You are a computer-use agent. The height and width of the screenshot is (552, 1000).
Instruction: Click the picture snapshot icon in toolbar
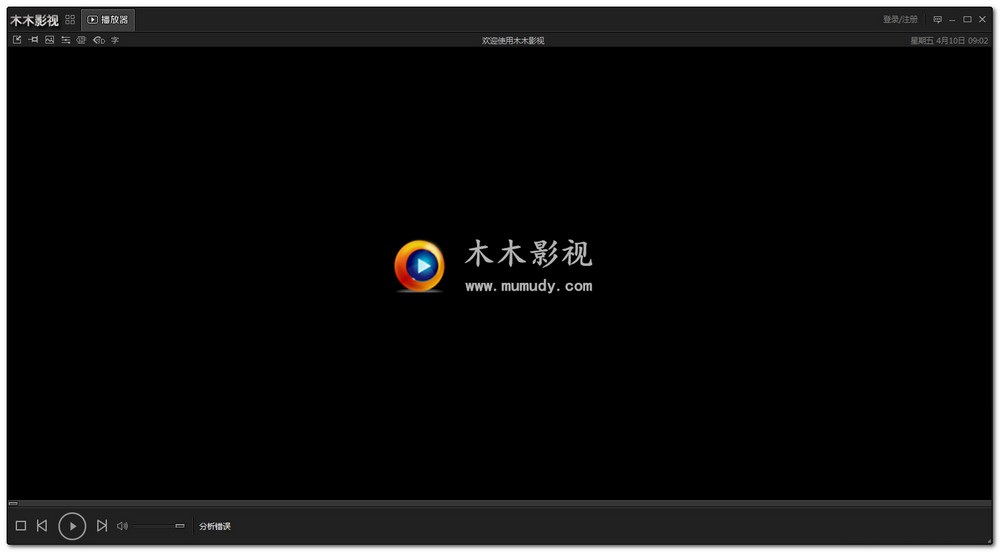coord(49,40)
